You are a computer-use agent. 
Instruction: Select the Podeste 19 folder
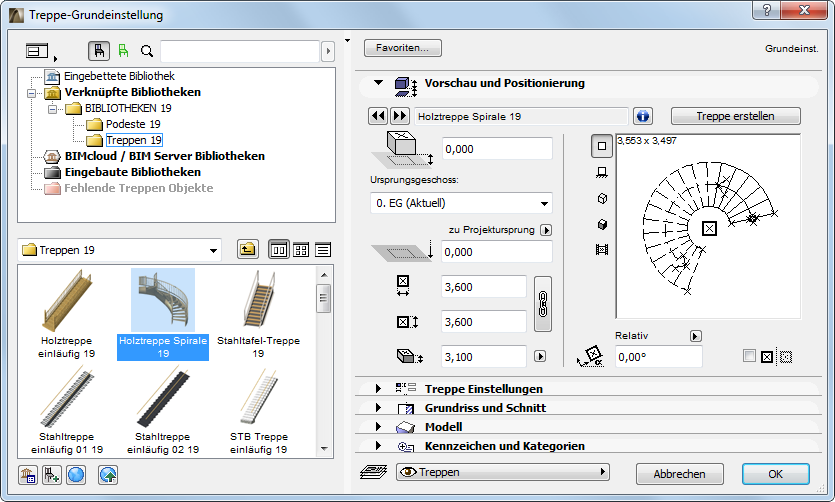pyautogui.click(x=133, y=124)
